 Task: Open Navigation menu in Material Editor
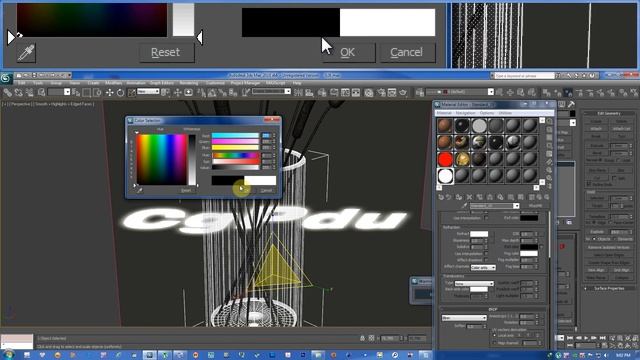point(465,113)
